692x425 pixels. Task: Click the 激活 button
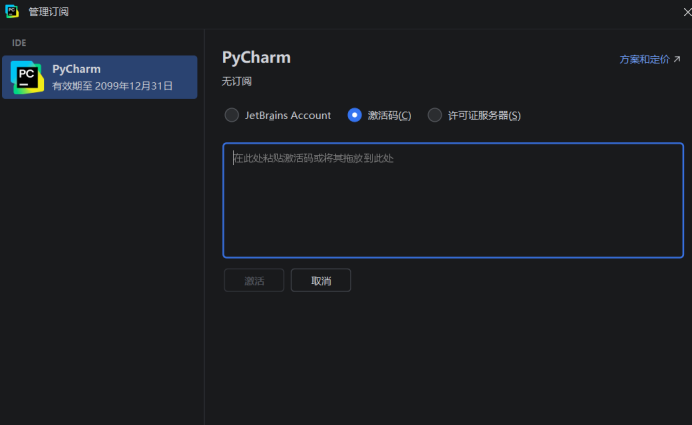tap(254, 280)
